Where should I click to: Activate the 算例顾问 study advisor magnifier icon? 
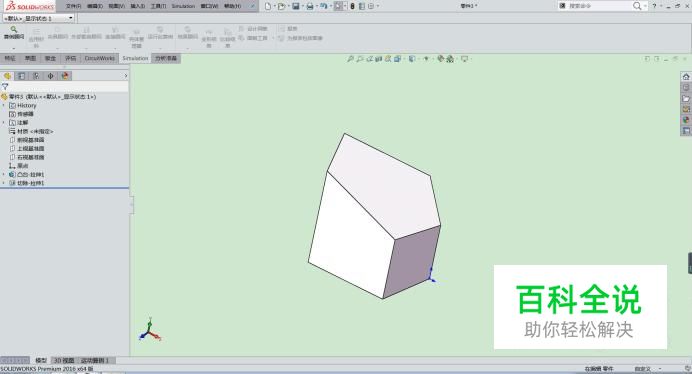coord(14,30)
